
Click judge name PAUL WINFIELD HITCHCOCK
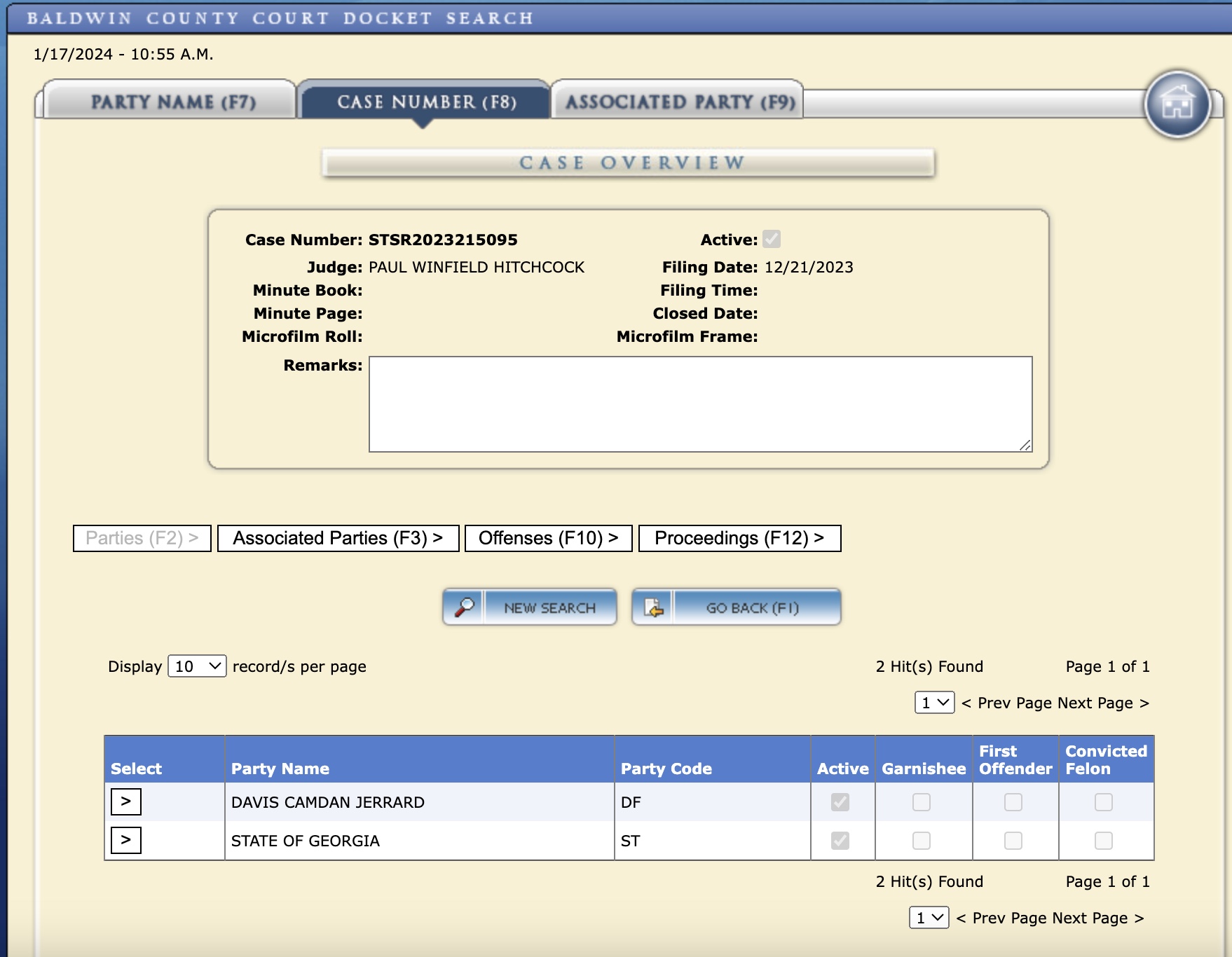pyautogui.click(x=477, y=267)
